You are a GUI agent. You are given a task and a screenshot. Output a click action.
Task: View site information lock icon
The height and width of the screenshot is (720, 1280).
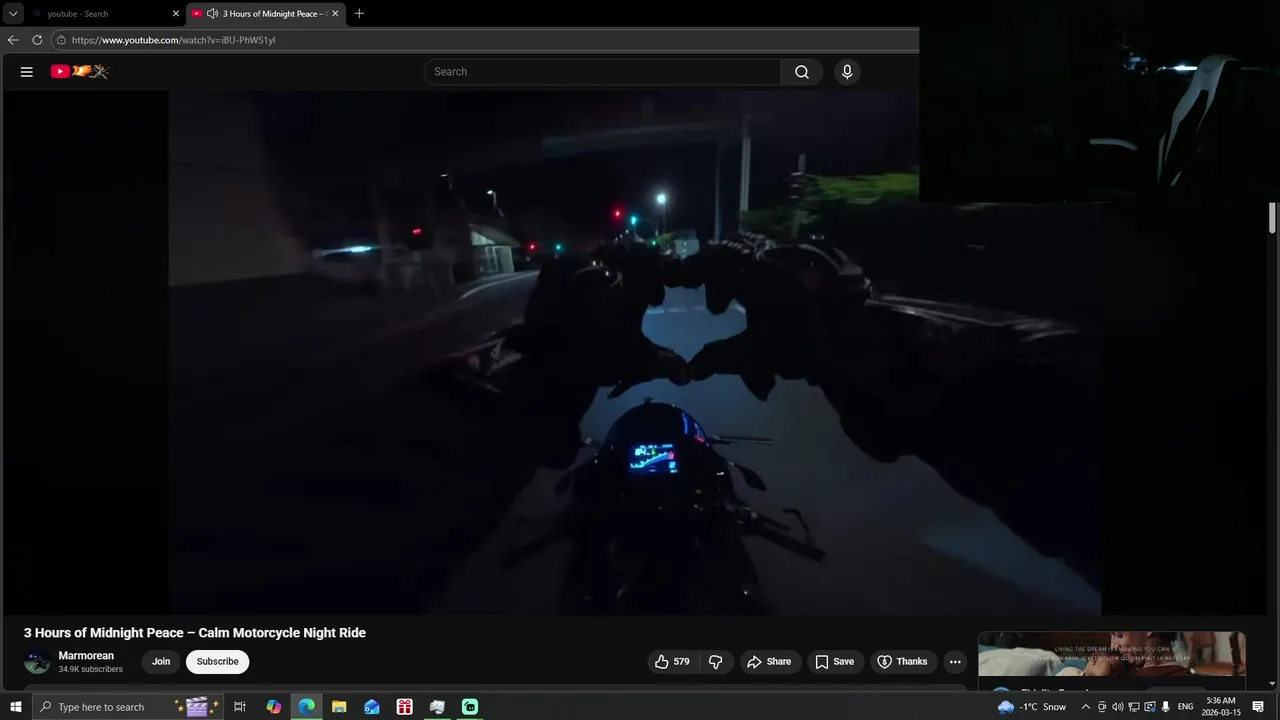(x=61, y=40)
